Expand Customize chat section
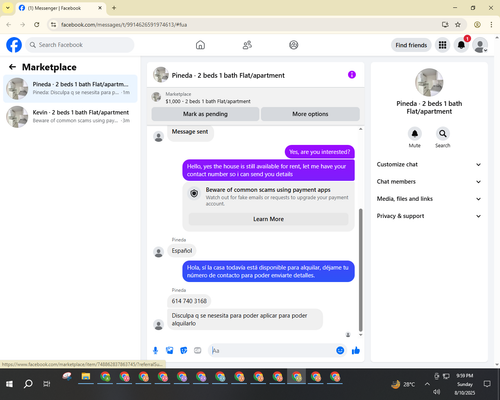 (429, 164)
